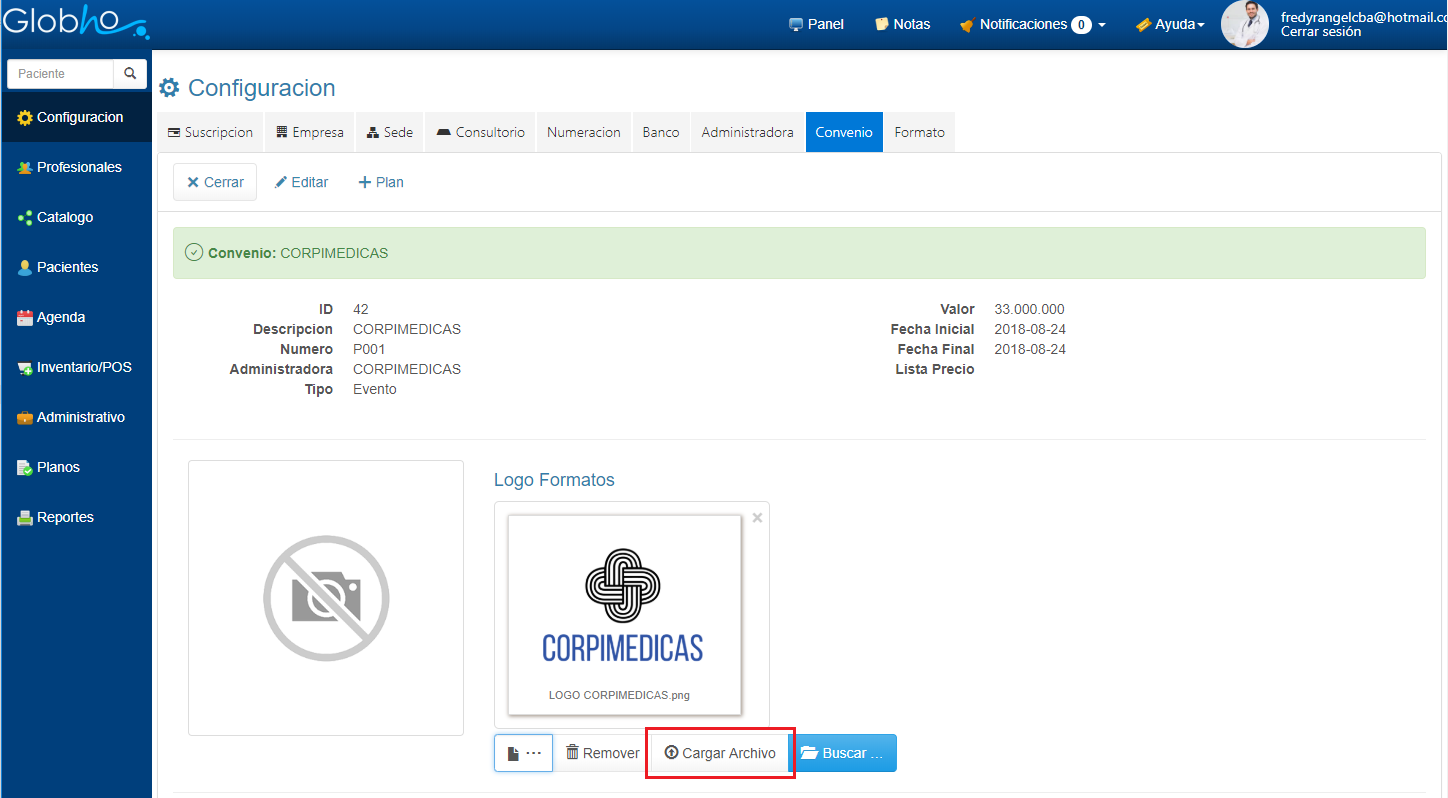The image size is (1448, 798).
Task: Click the Buscar file browse button
Action: coord(842,753)
